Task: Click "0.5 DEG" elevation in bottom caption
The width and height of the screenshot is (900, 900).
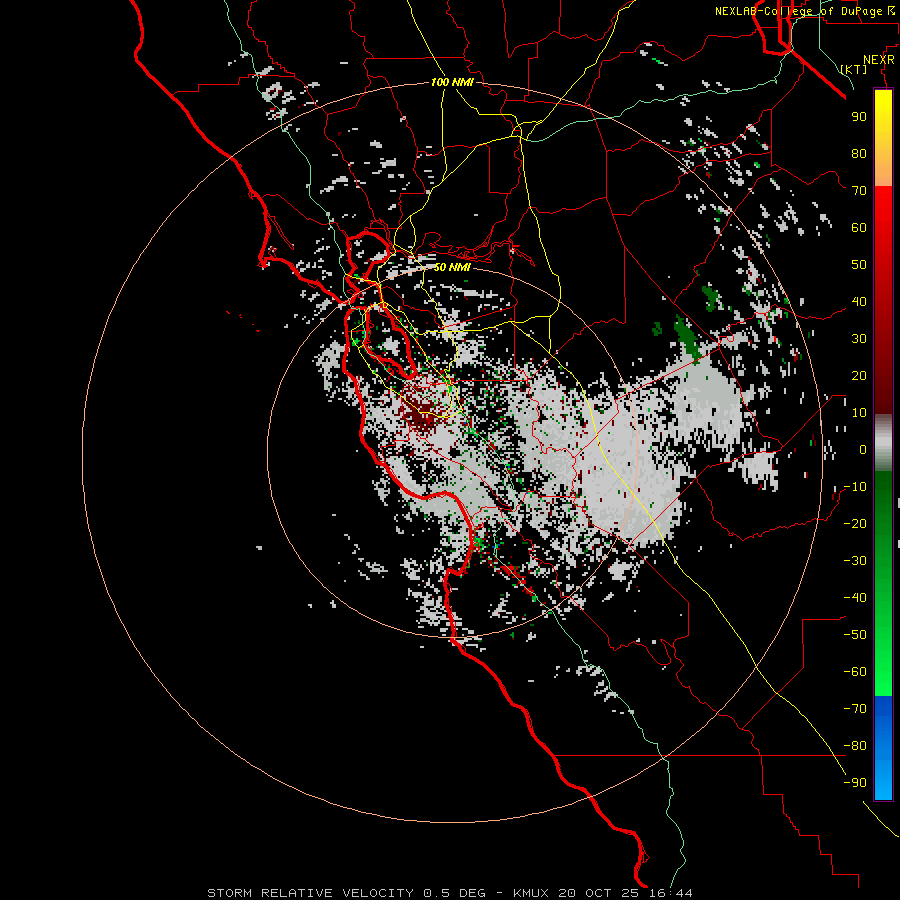Action: click(x=454, y=893)
